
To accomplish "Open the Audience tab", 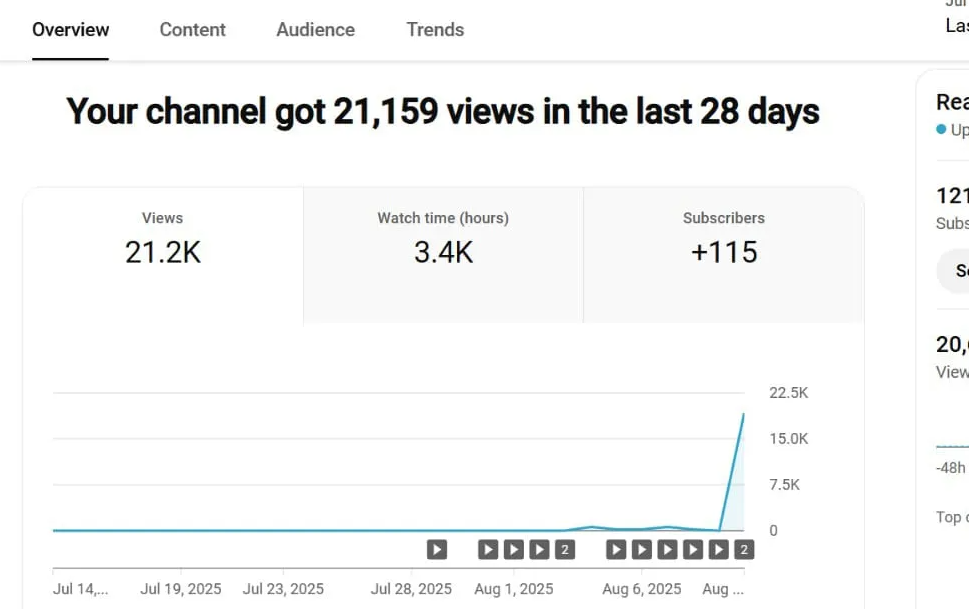I will [315, 30].
